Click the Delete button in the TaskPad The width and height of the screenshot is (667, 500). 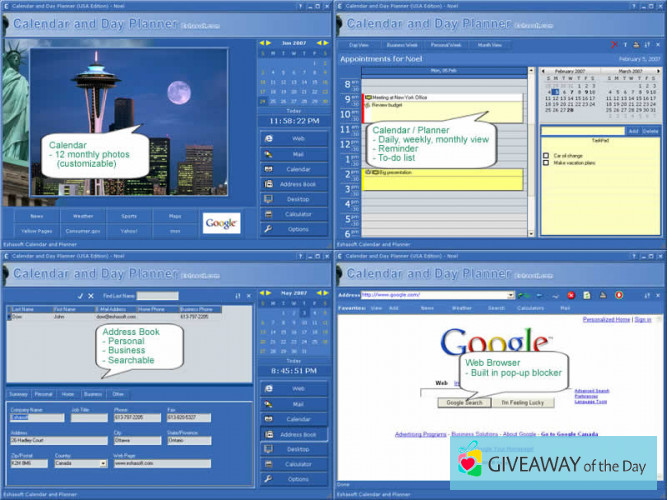650,131
